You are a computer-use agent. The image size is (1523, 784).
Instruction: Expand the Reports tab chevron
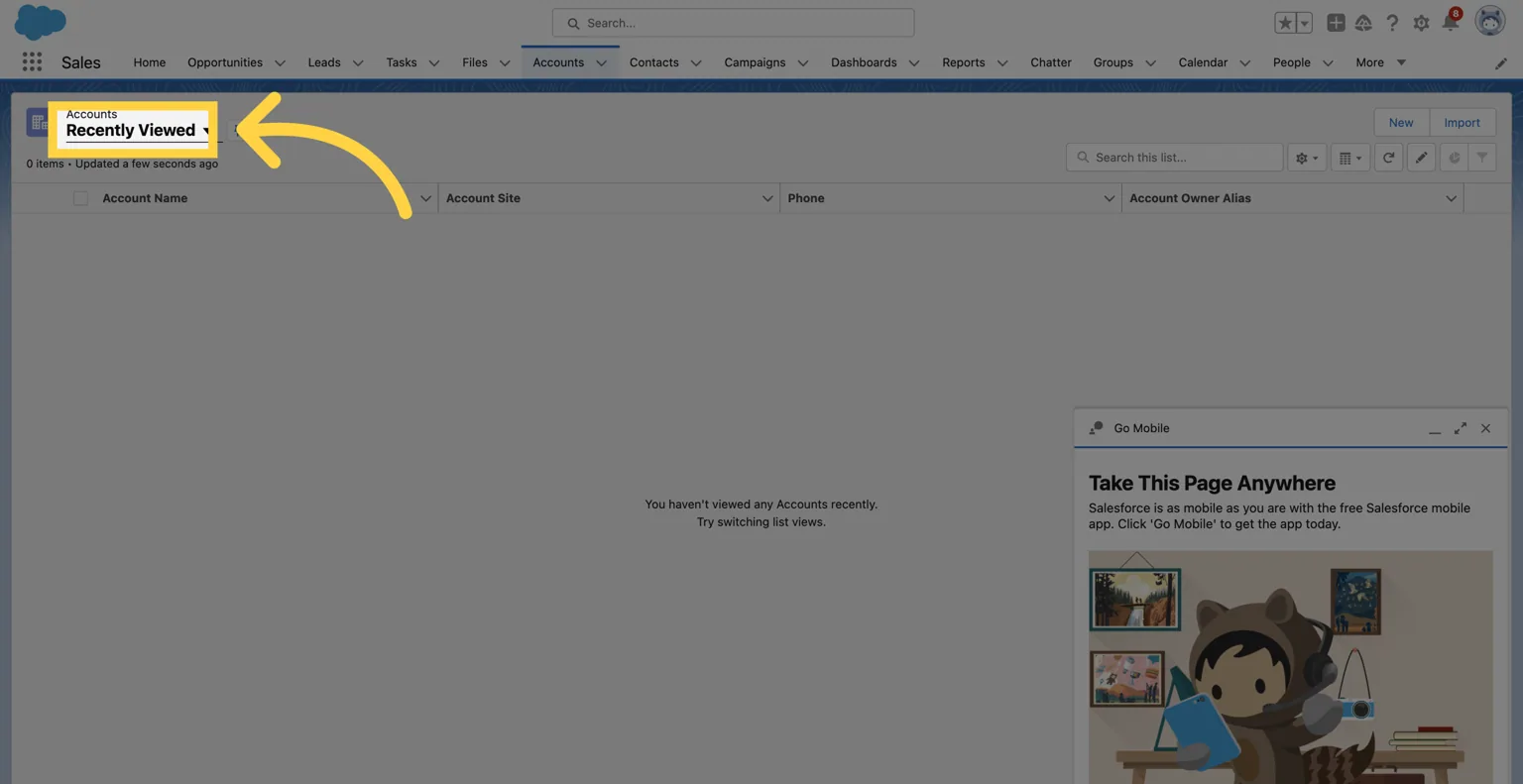[x=1002, y=62]
